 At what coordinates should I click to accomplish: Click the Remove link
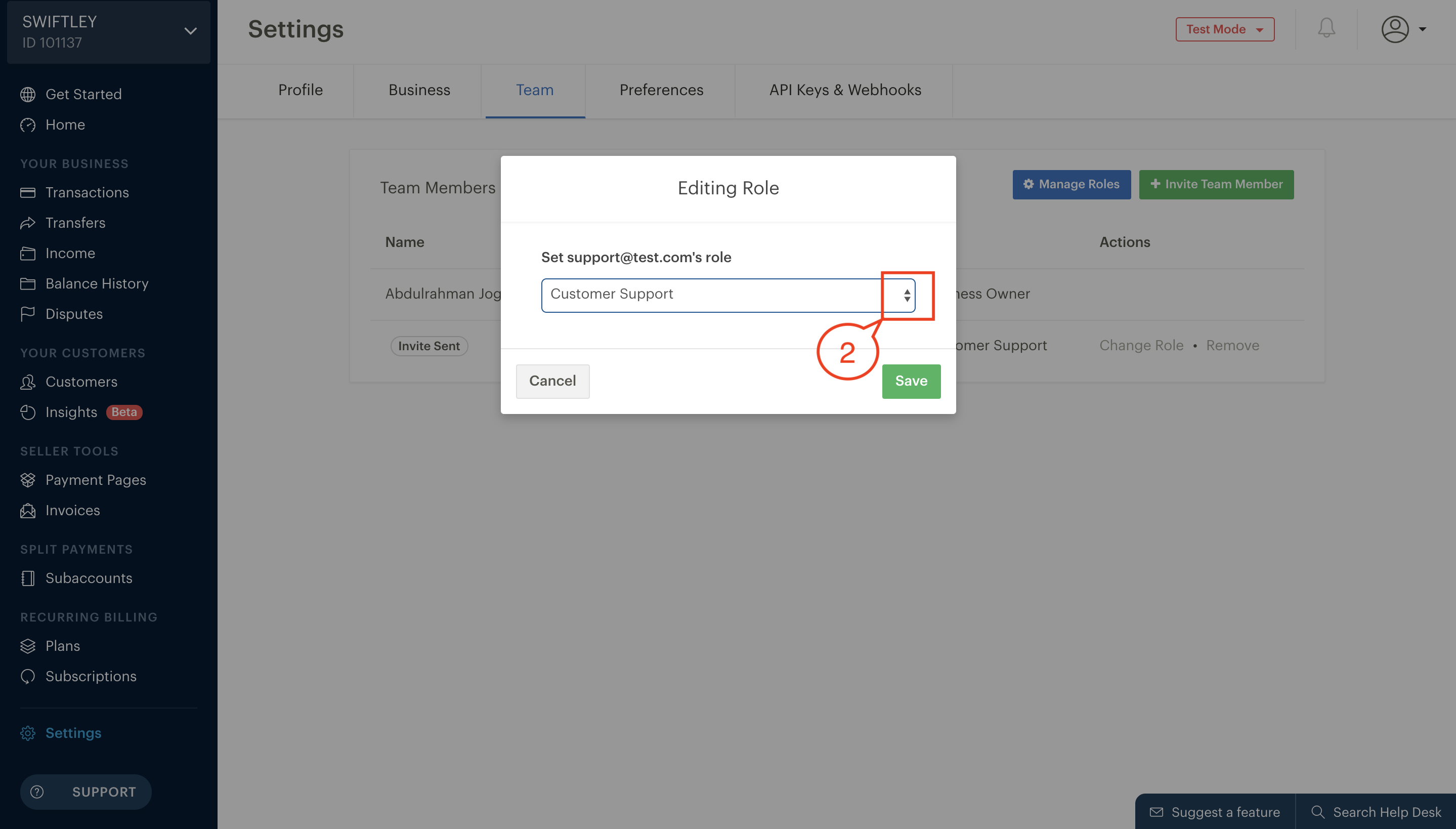click(x=1232, y=346)
